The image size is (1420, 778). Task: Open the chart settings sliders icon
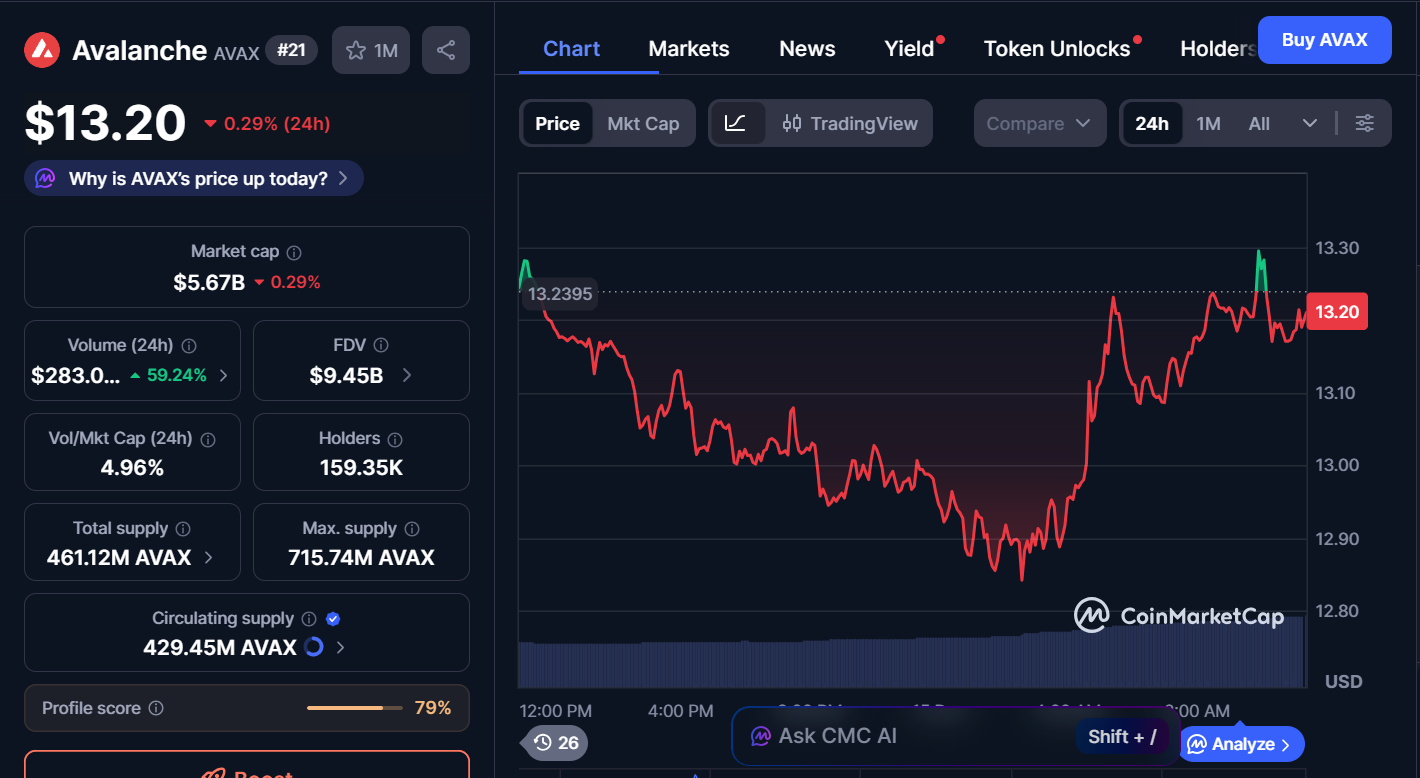(x=1365, y=122)
